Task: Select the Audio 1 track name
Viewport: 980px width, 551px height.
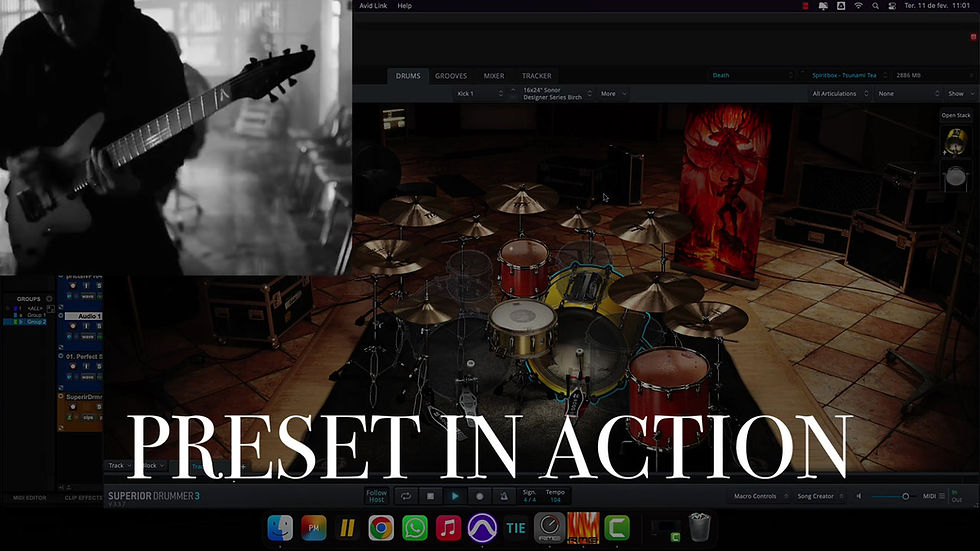Action: 89,316
